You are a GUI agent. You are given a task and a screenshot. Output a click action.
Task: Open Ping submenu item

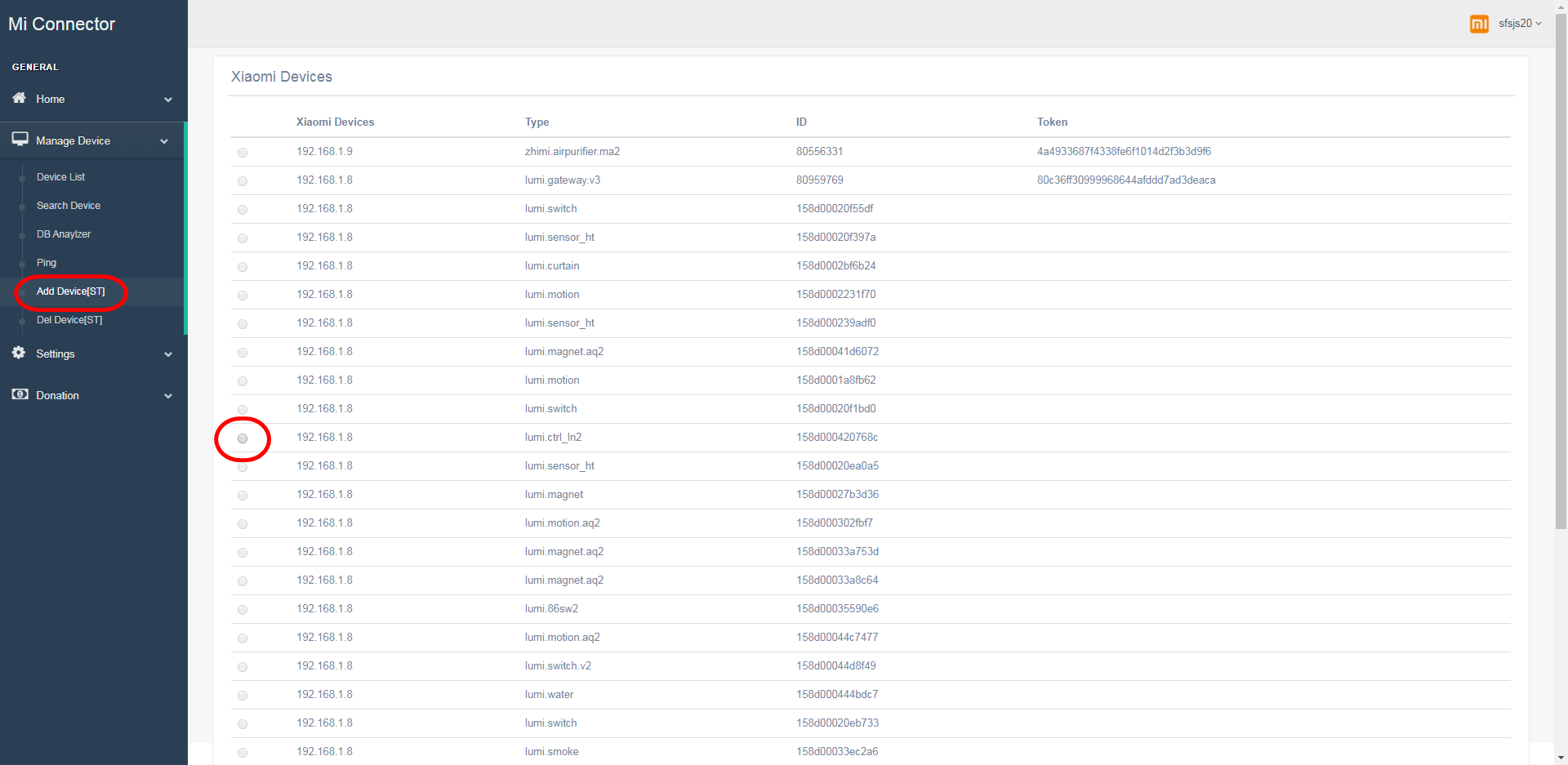pos(47,263)
